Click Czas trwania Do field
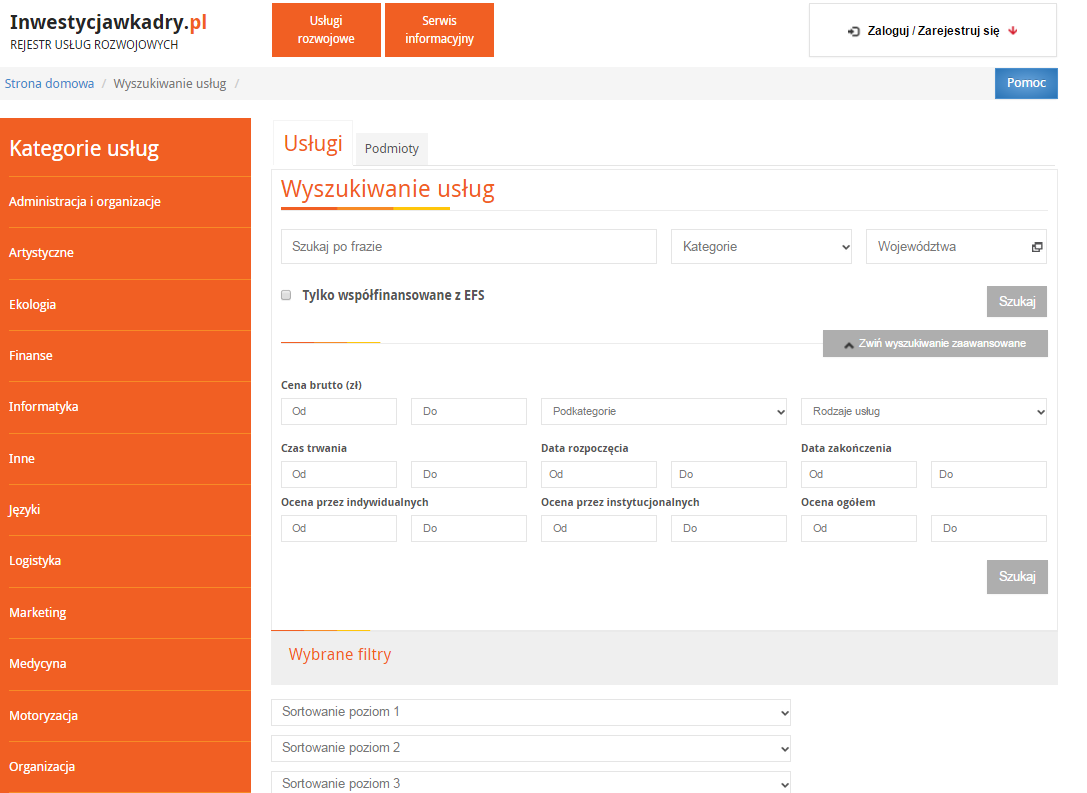 point(469,474)
